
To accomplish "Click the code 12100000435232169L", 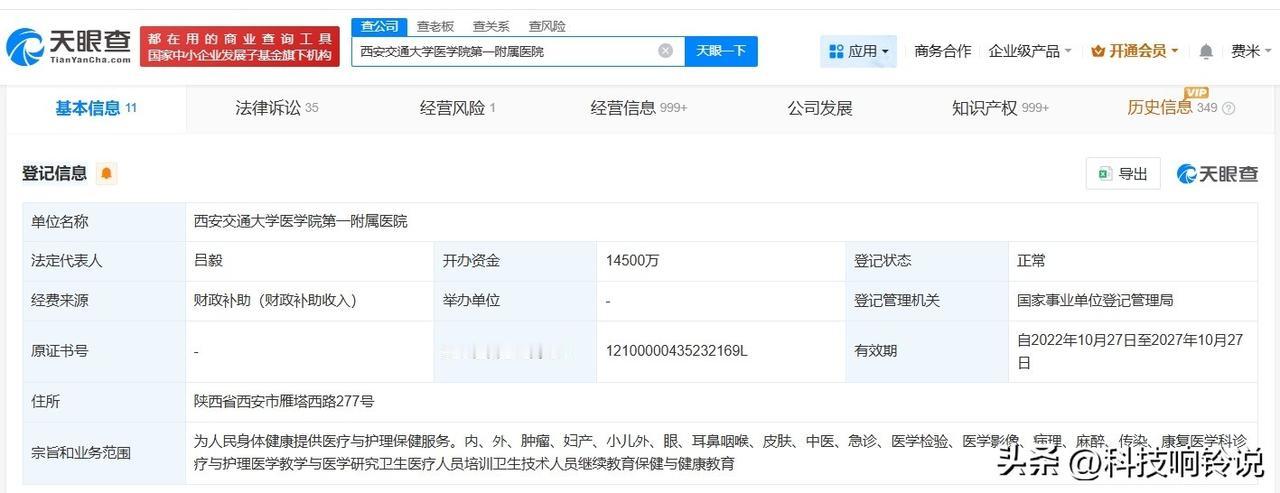I will [x=677, y=351].
